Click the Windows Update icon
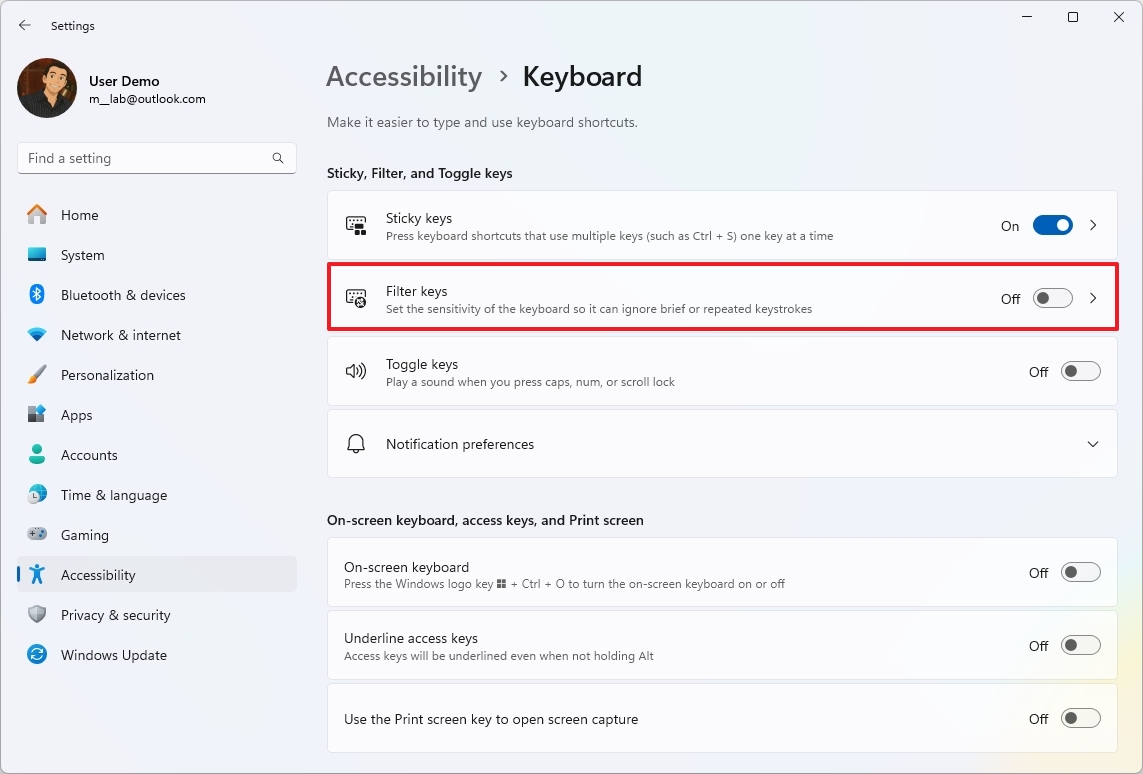 [37, 655]
